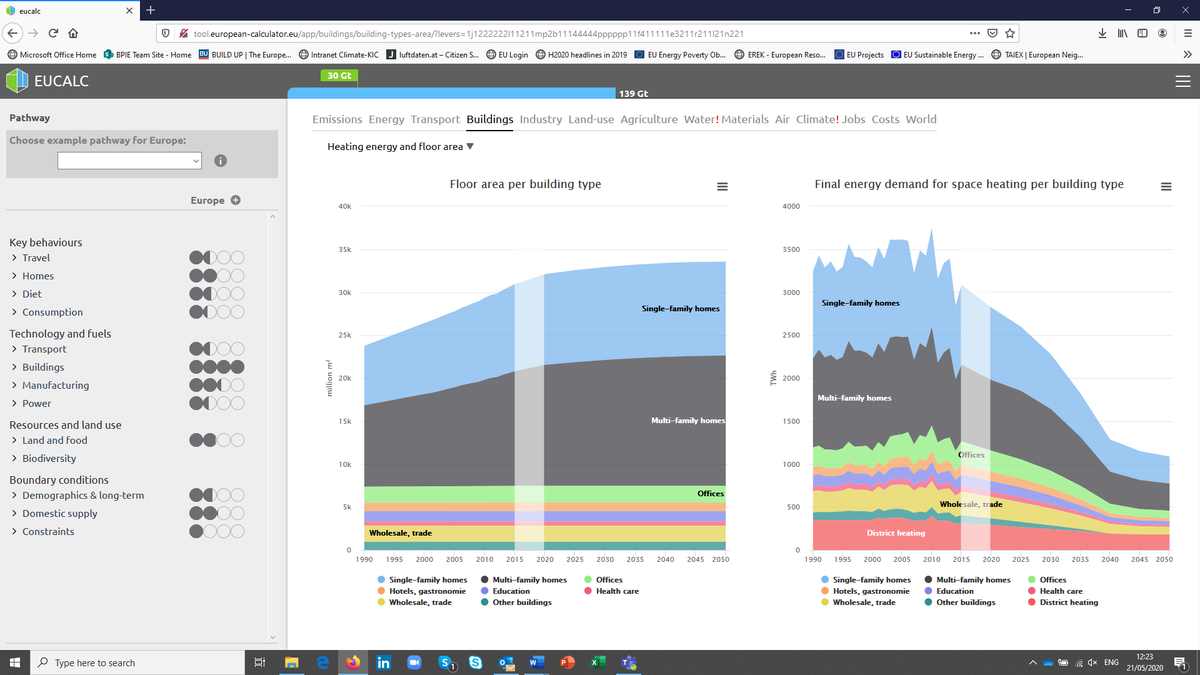Expand the Homes lever group
Screen dimensions: 1200x675
pos(32,276)
